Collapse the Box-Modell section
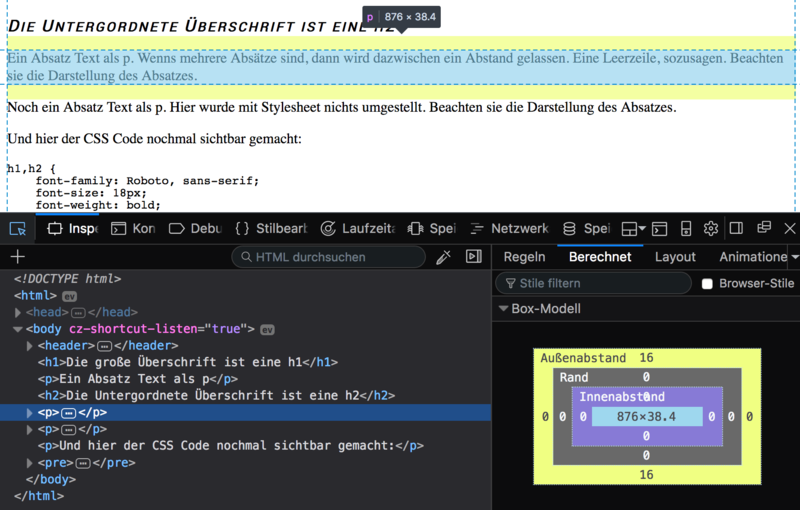The height and width of the screenshot is (510, 800). pyautogui.click(x=504, y=309)
